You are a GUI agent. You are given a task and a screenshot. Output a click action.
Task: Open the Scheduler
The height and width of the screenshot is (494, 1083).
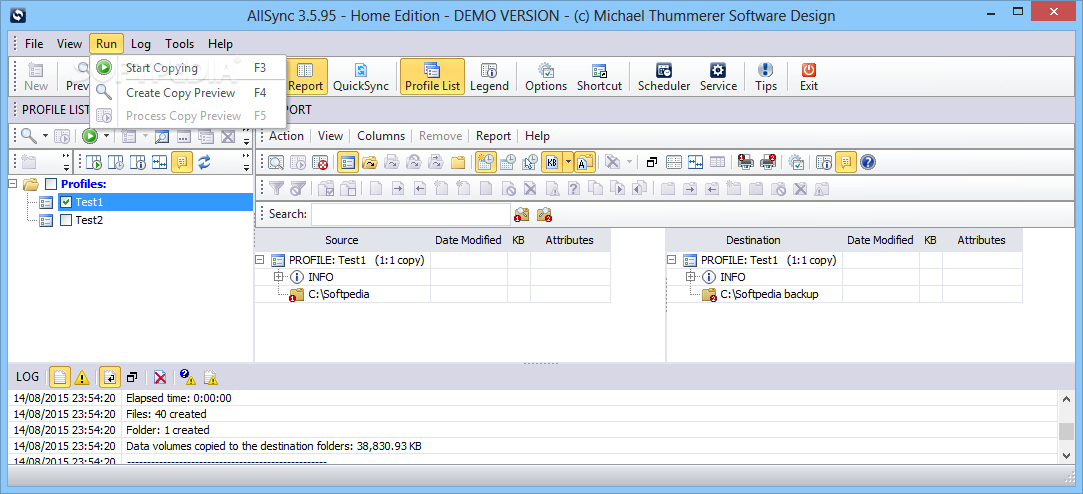pos(664,77)
